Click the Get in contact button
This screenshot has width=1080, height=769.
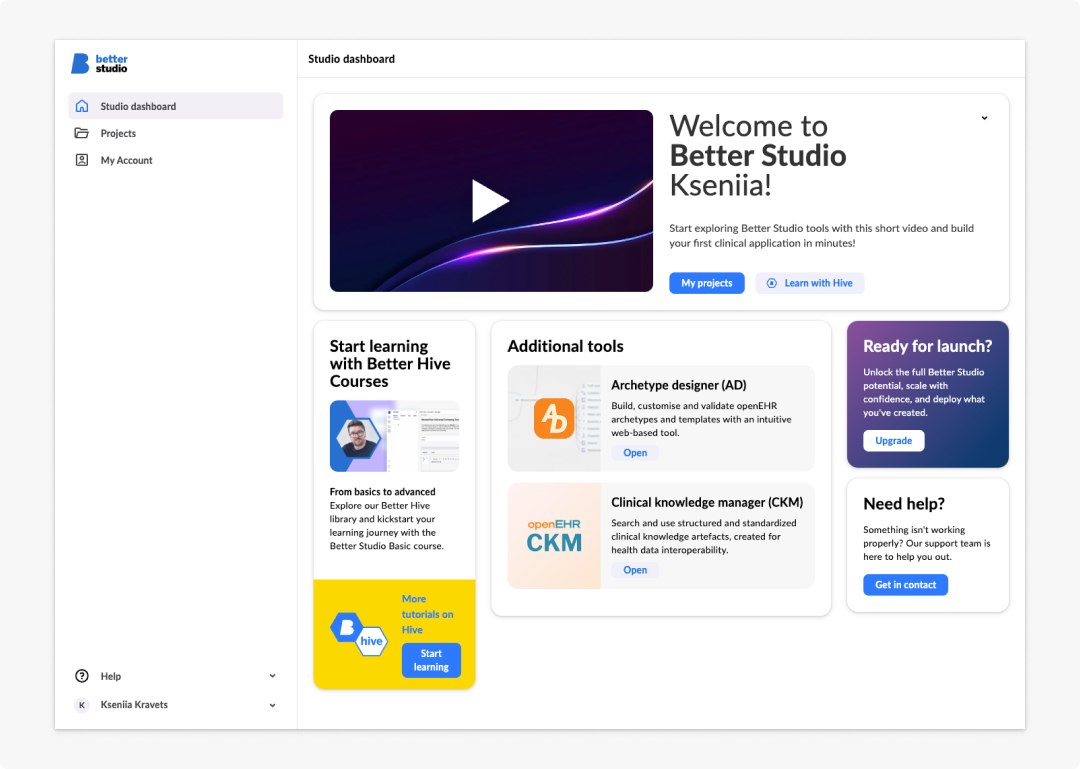pyautogui.click(x=905, y=585)
